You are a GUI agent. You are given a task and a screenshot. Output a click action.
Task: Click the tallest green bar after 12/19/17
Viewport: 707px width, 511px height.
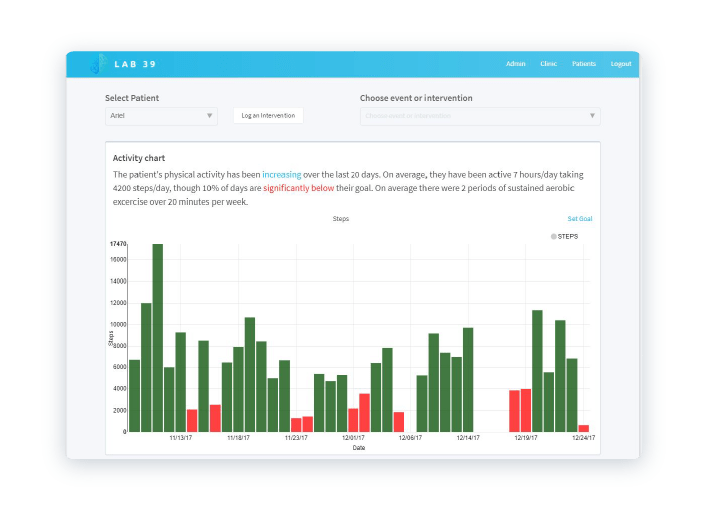click(x=537, y=370)
